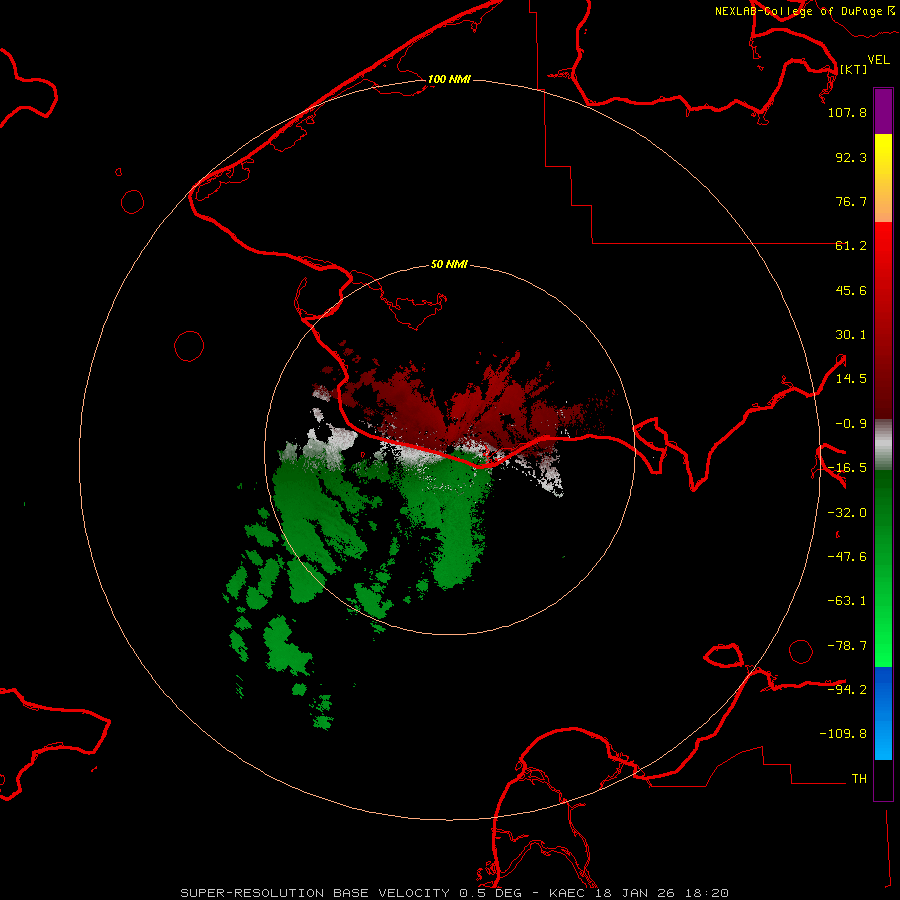Click the -63.1 velocity scale value
Image resolution: width=900 pixels, height=900 pixels.
tap(847, 601)
